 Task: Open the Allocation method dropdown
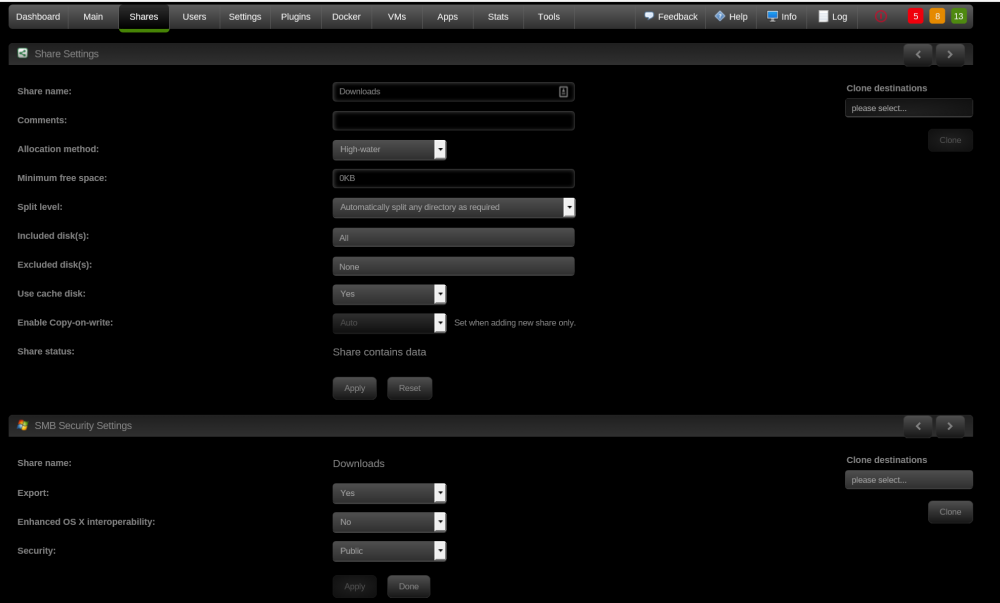pos(389,149)
